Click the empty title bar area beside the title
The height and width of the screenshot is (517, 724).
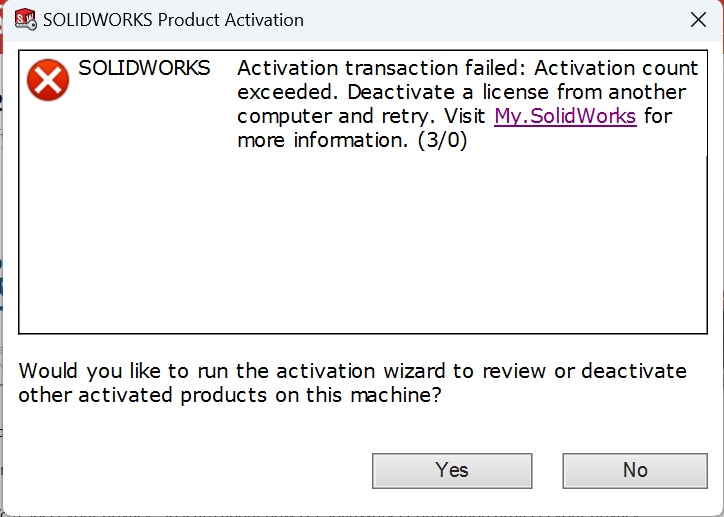click(480, 19)
